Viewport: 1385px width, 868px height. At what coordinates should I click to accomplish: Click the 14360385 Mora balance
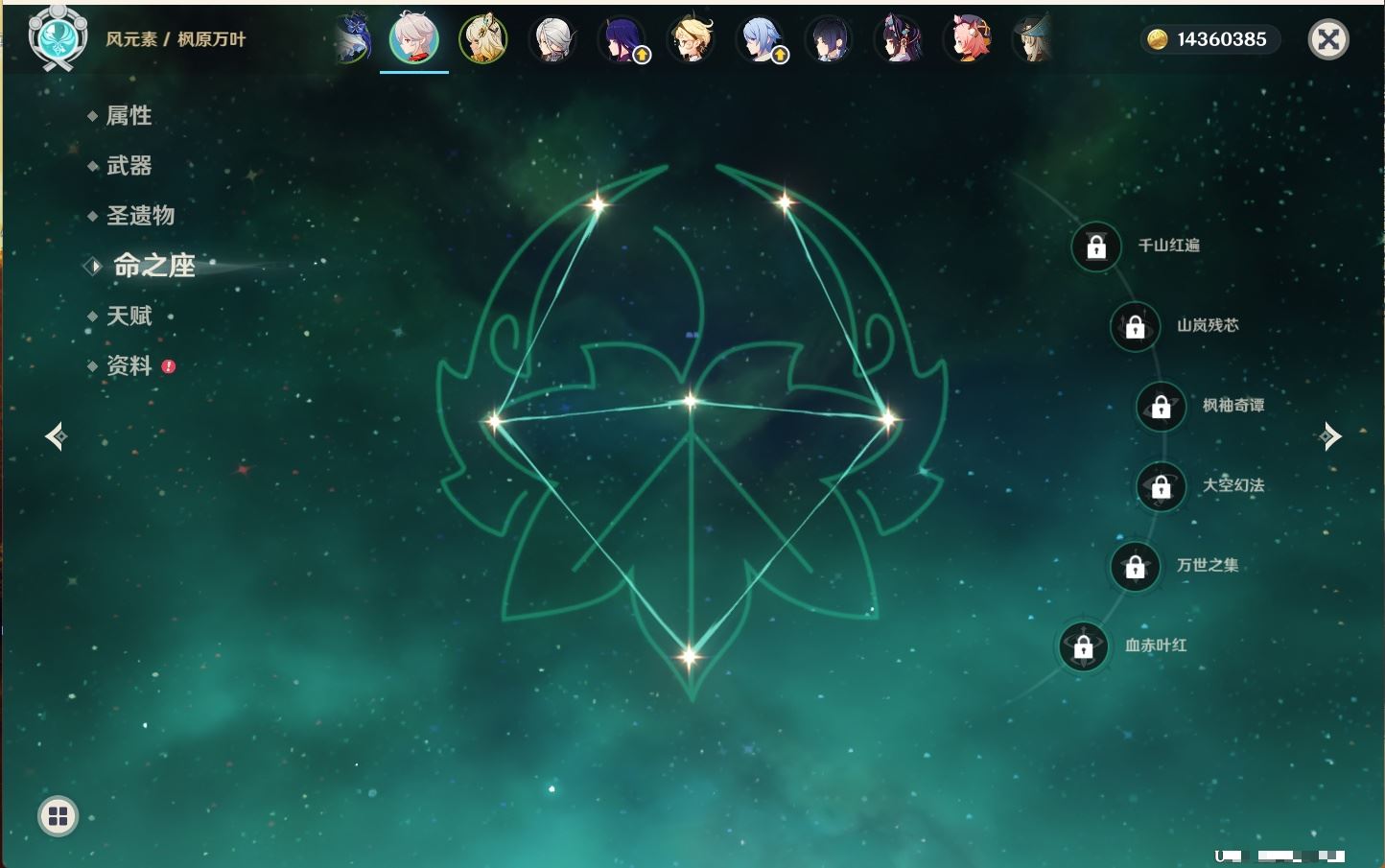(1222, 39)
